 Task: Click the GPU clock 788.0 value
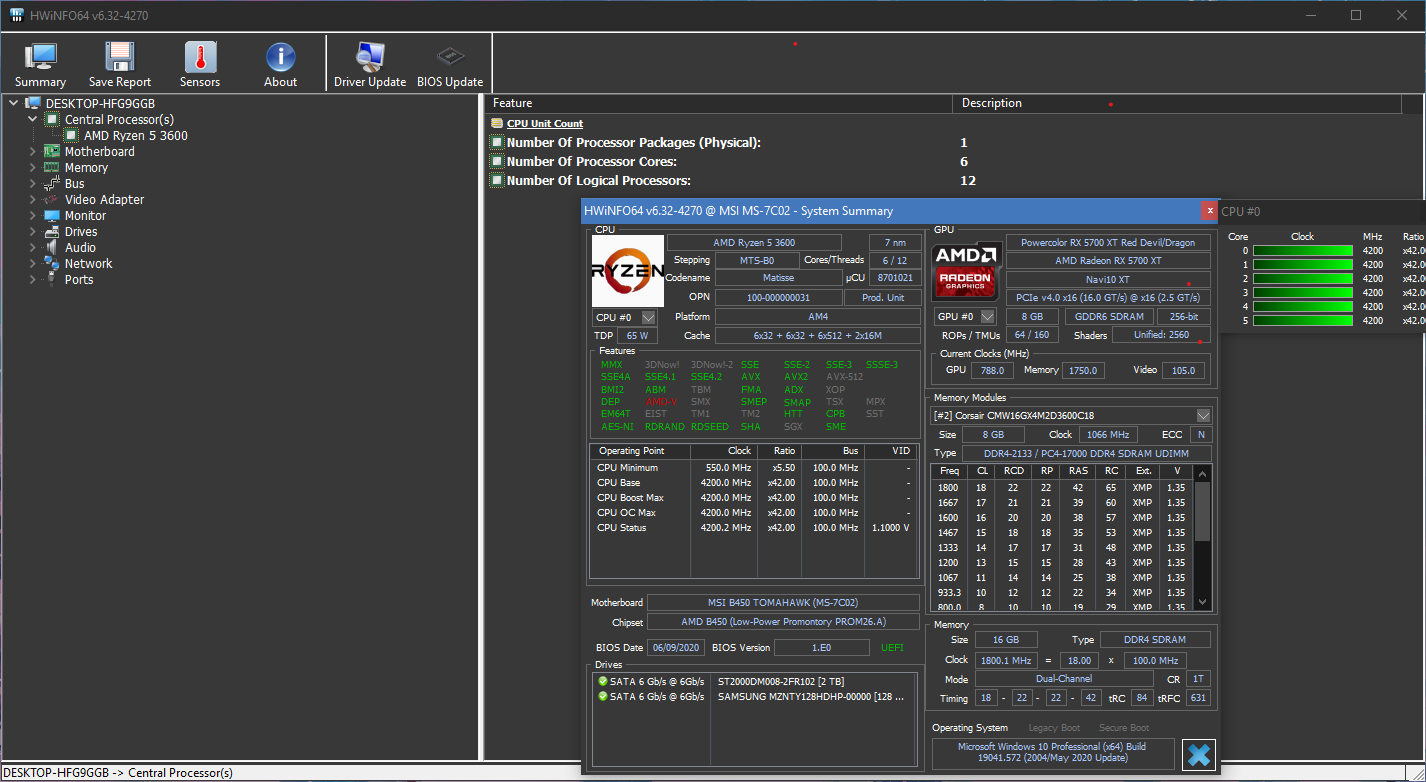pyautogui.click(x=993, y=370)
